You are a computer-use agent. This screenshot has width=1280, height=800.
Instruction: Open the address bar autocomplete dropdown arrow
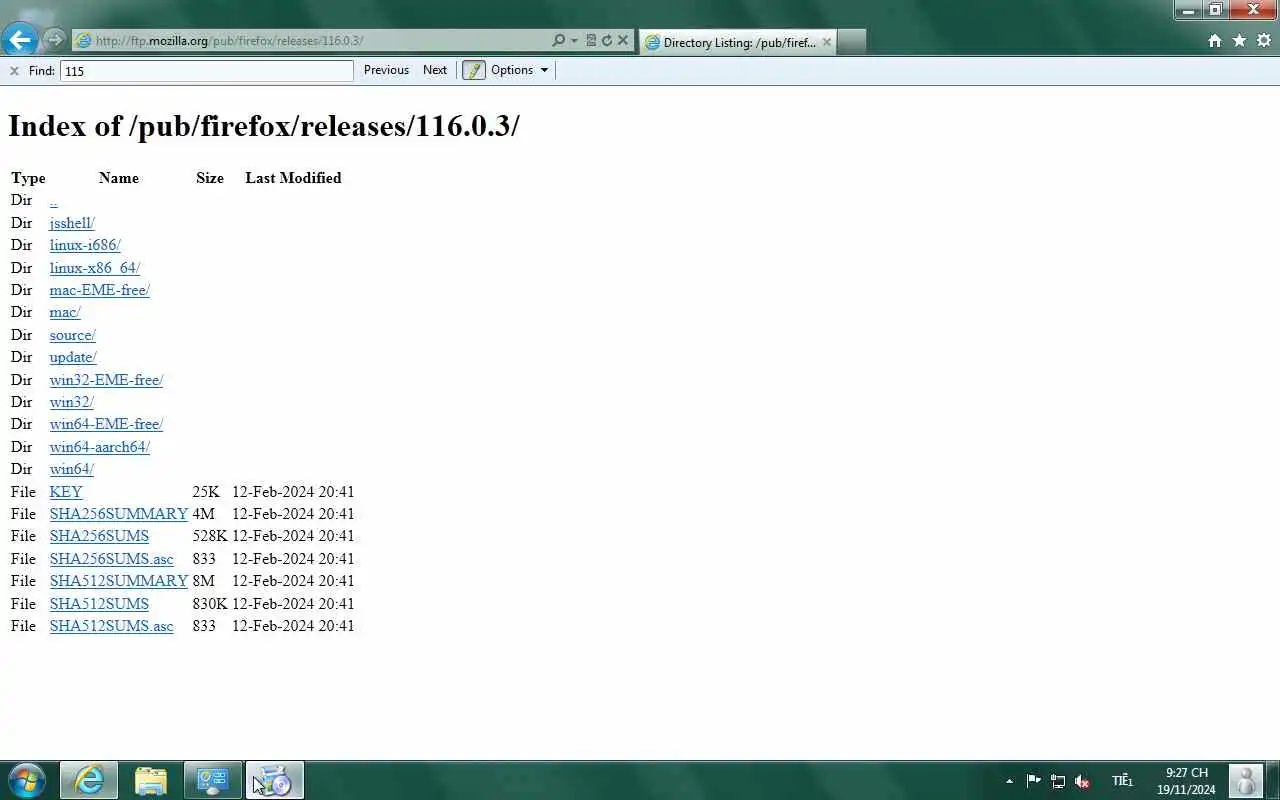tap(575, 41)
